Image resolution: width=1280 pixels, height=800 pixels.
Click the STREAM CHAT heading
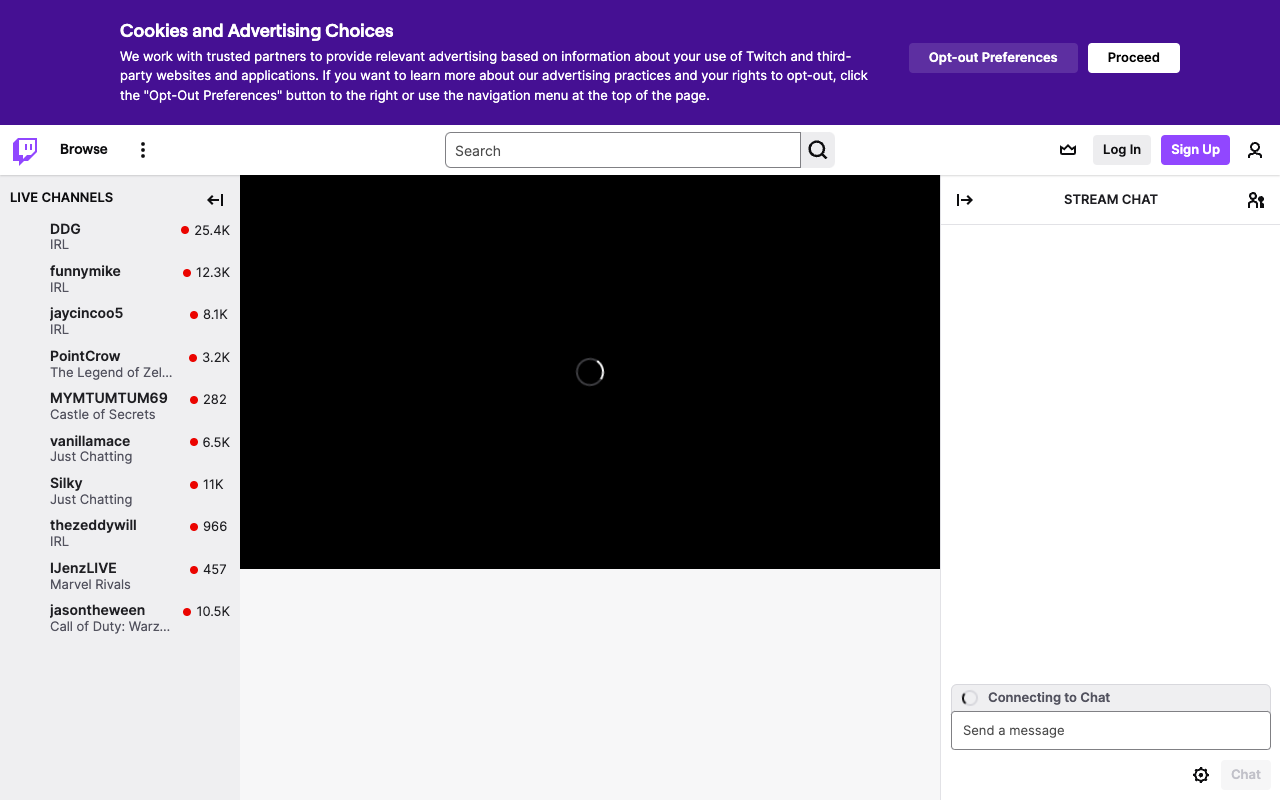tap(1111, 200)
